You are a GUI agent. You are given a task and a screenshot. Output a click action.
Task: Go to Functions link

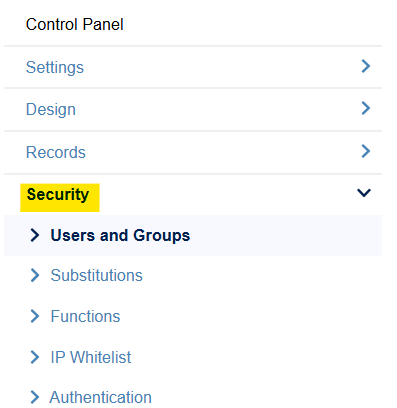(85, 316)
